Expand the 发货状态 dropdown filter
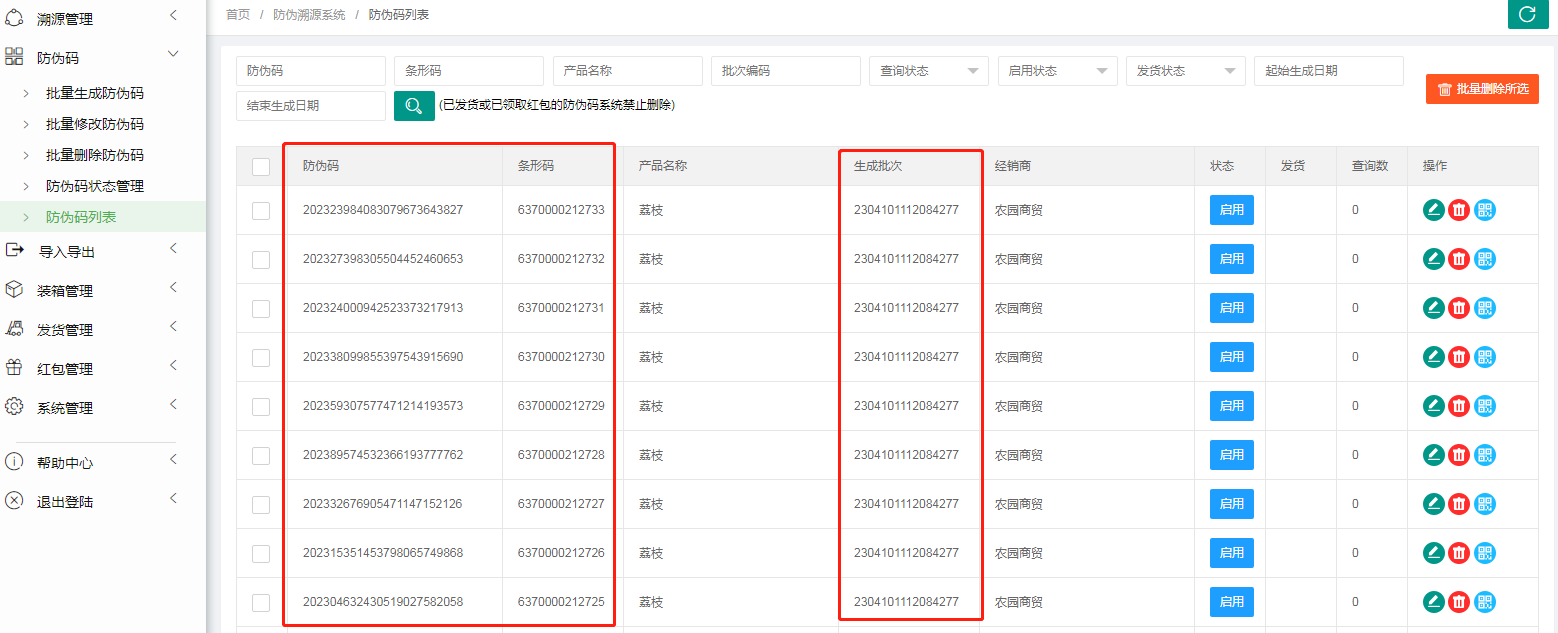 coord(1185,71)
